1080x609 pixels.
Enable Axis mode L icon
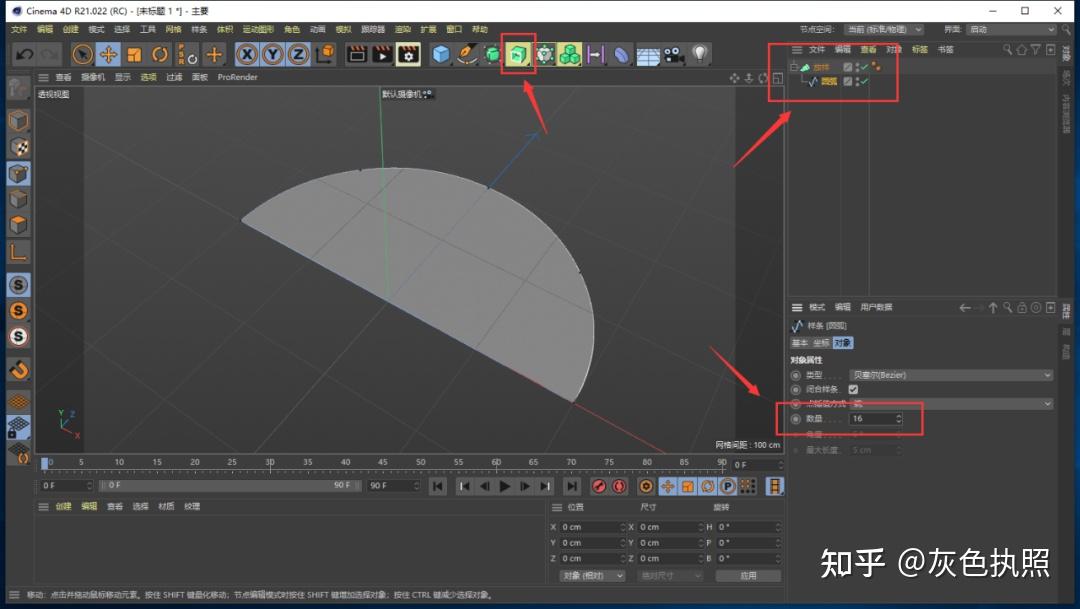pyautogui.click(x=19, y=252)
